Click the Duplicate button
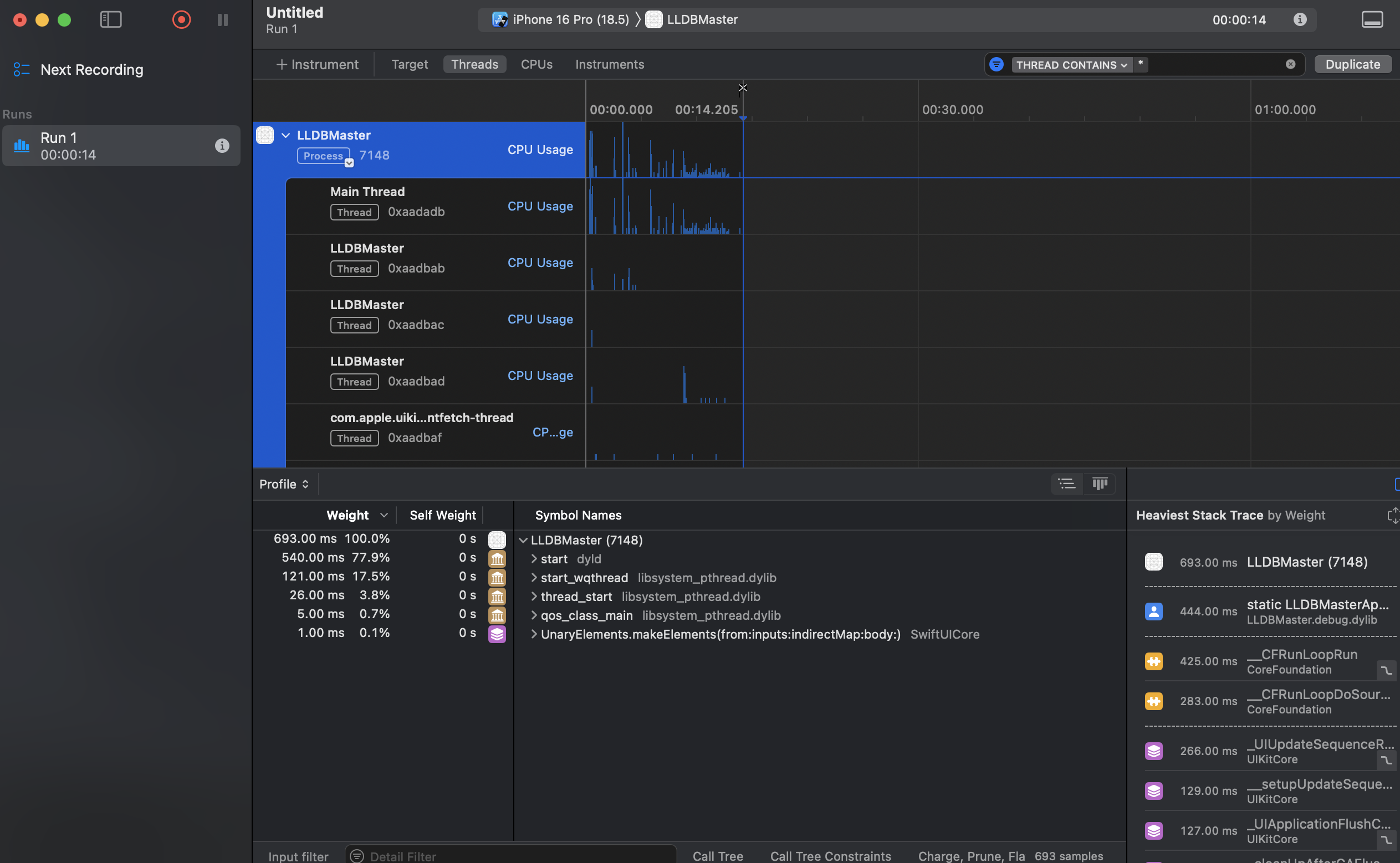The width and height of the screenshot is (1400, 863). pos(1352,64)
